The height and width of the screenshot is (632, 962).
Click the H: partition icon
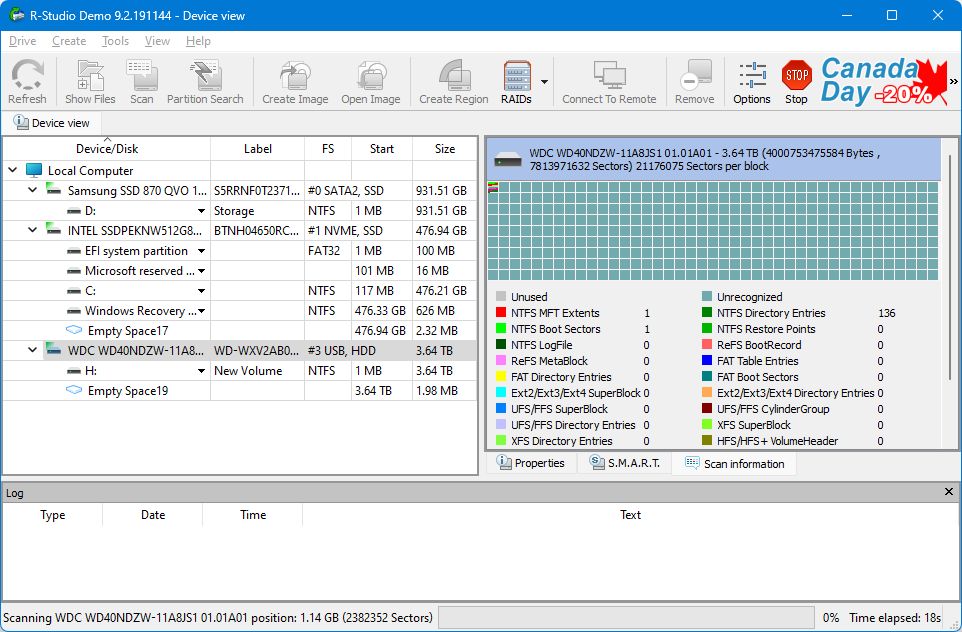tap(74, 371)
